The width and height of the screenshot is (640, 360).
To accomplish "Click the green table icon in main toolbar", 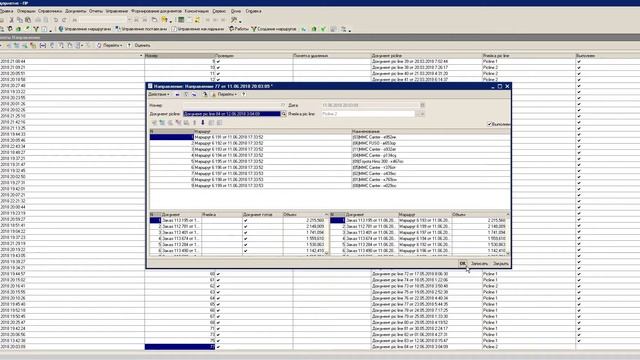I will click(x=181, y=20).
